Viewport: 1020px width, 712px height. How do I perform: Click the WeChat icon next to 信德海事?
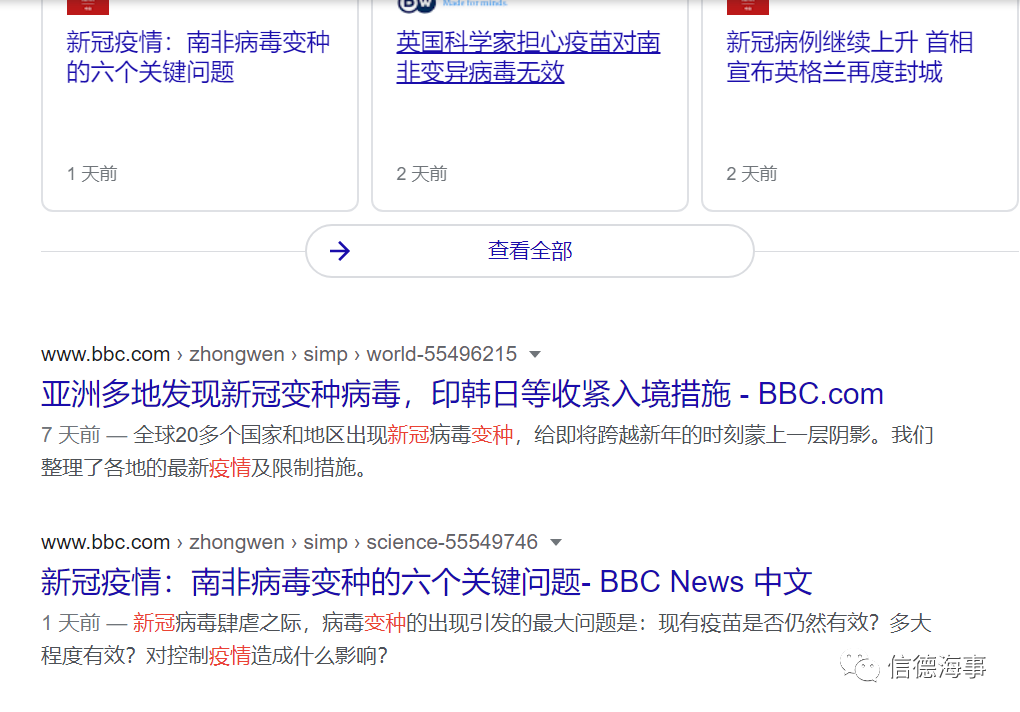point(860,666)
